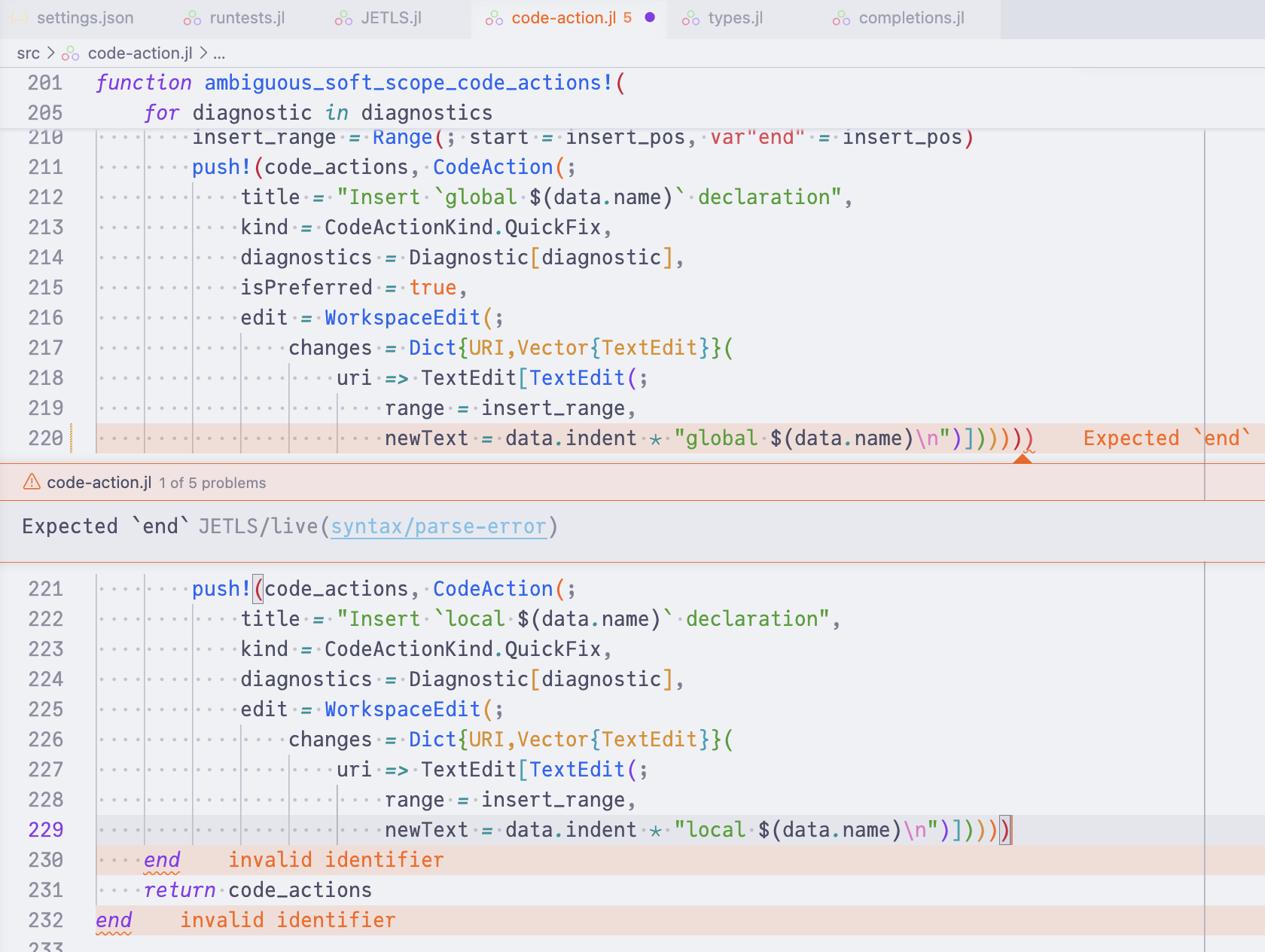
Task: Click the sticky function ambiguous_soft_scope_code_actions! line
Action: [x=360, y=82]
